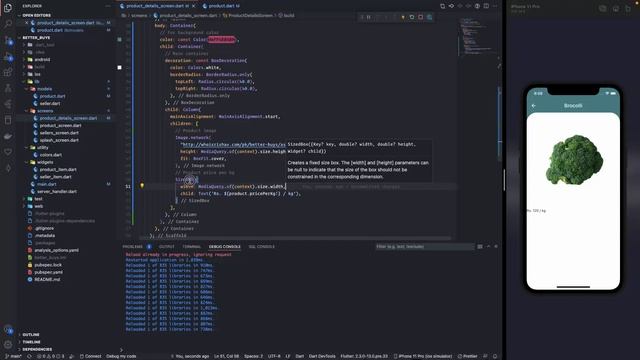Open main.dart in the file tree
The width and height of the screenshot is (640, 360).
coord(65,184)
